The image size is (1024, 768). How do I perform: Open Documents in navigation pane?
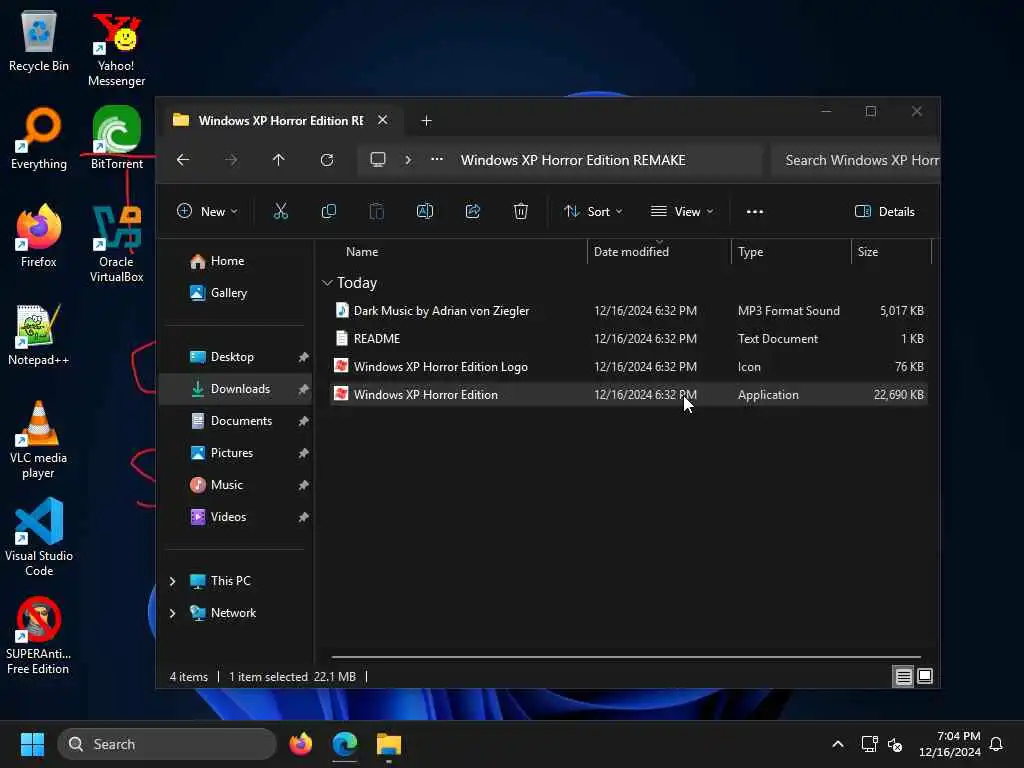pos(236,421)
